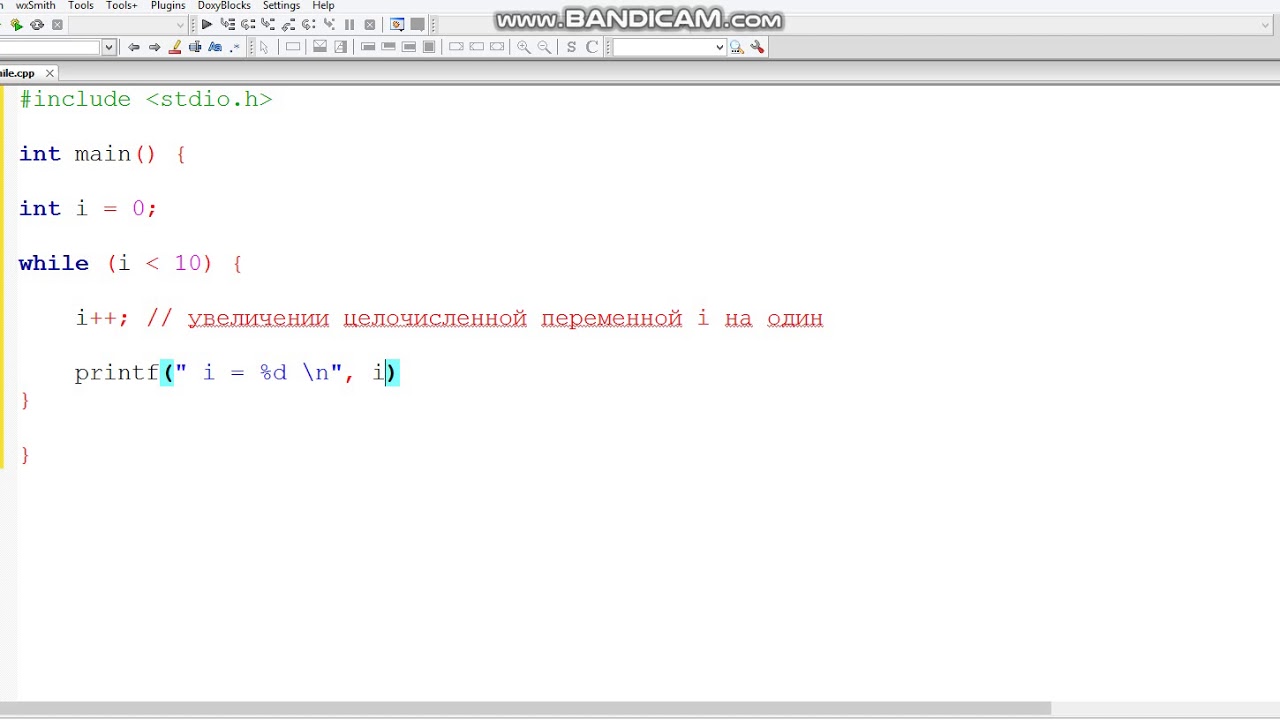Screen dimensions: 1280x720
Task: Click the selection pointer tool icon
Action: click(x=264, y=47)
